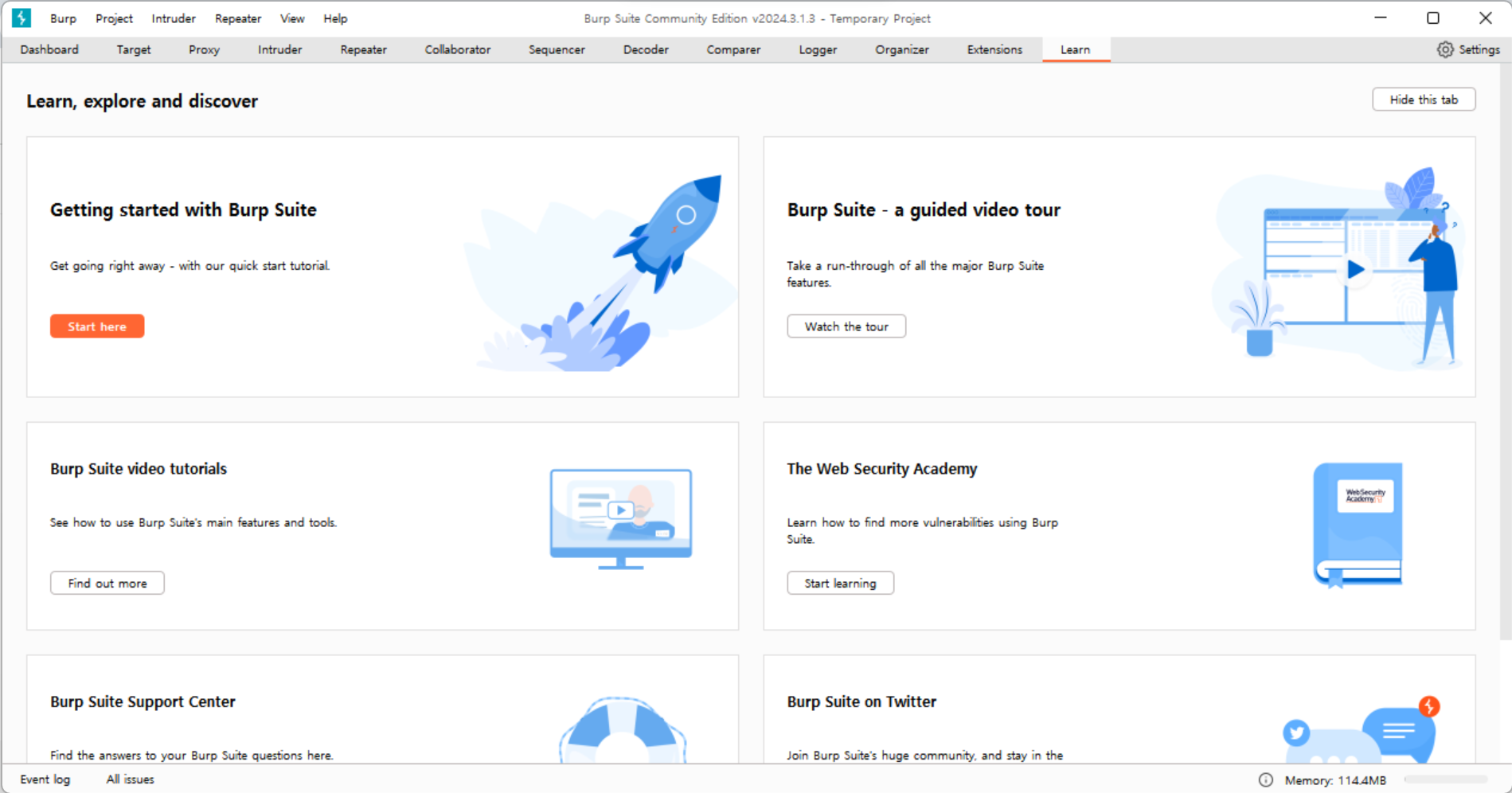Click the Burp Suite on Twitter heading
This screenshot has height=793, width=1512.
(x=861, y=701)
